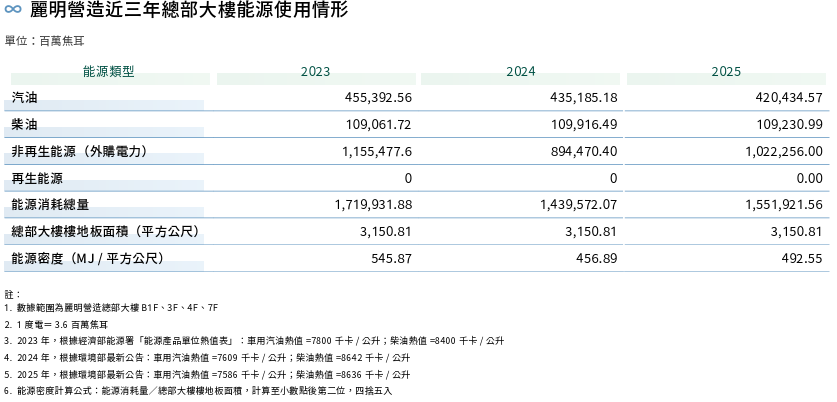Click the 2024 再生能源 value 0
Viewport: 837px width, 402px height.
click(x=614, y=178)
